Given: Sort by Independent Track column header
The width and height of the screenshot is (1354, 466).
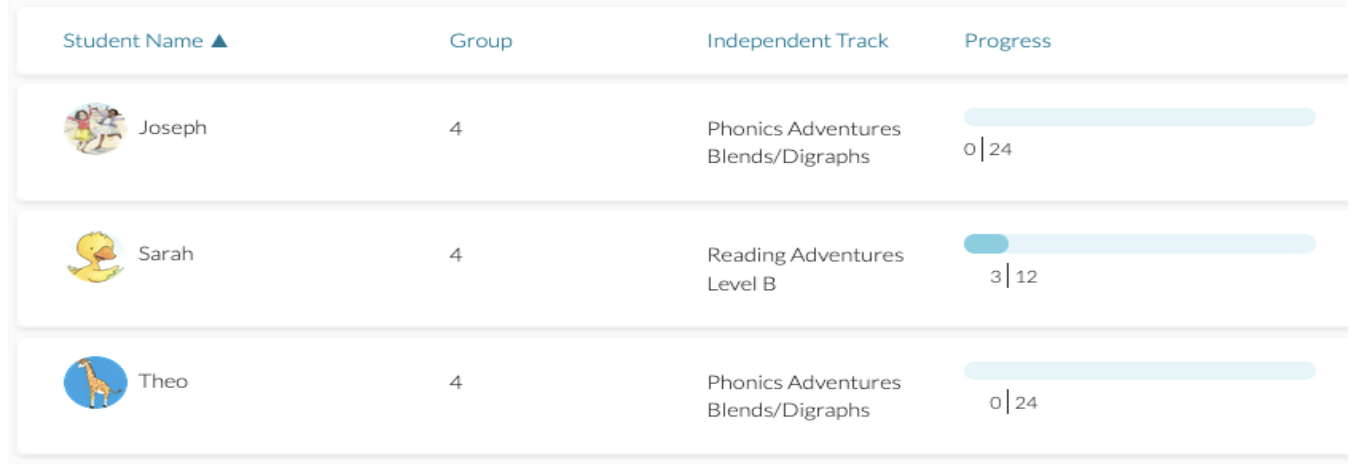Looking at the screenshot, I should click(797, 41).
